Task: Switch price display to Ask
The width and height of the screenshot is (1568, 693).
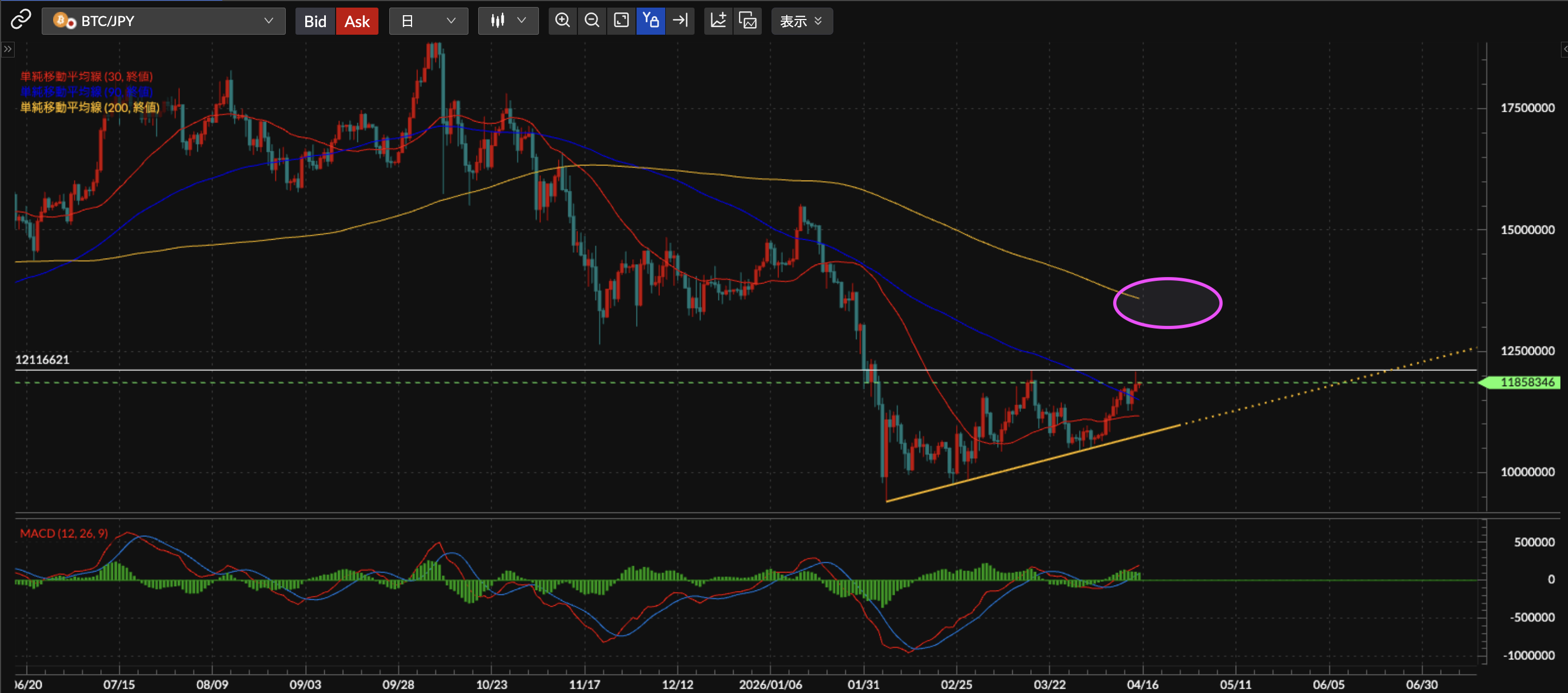Action: [357, 21]
